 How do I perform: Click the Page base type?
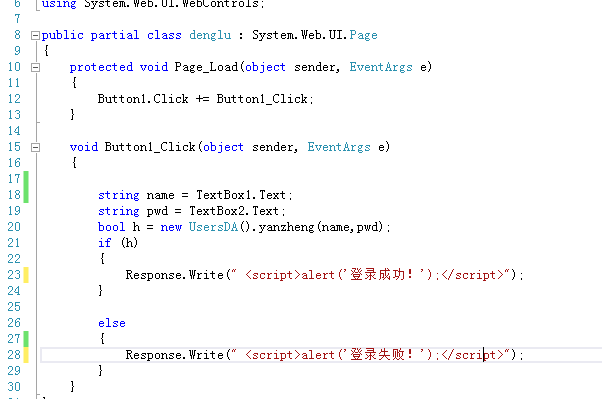pyautogui.click(x=363, y=35)
